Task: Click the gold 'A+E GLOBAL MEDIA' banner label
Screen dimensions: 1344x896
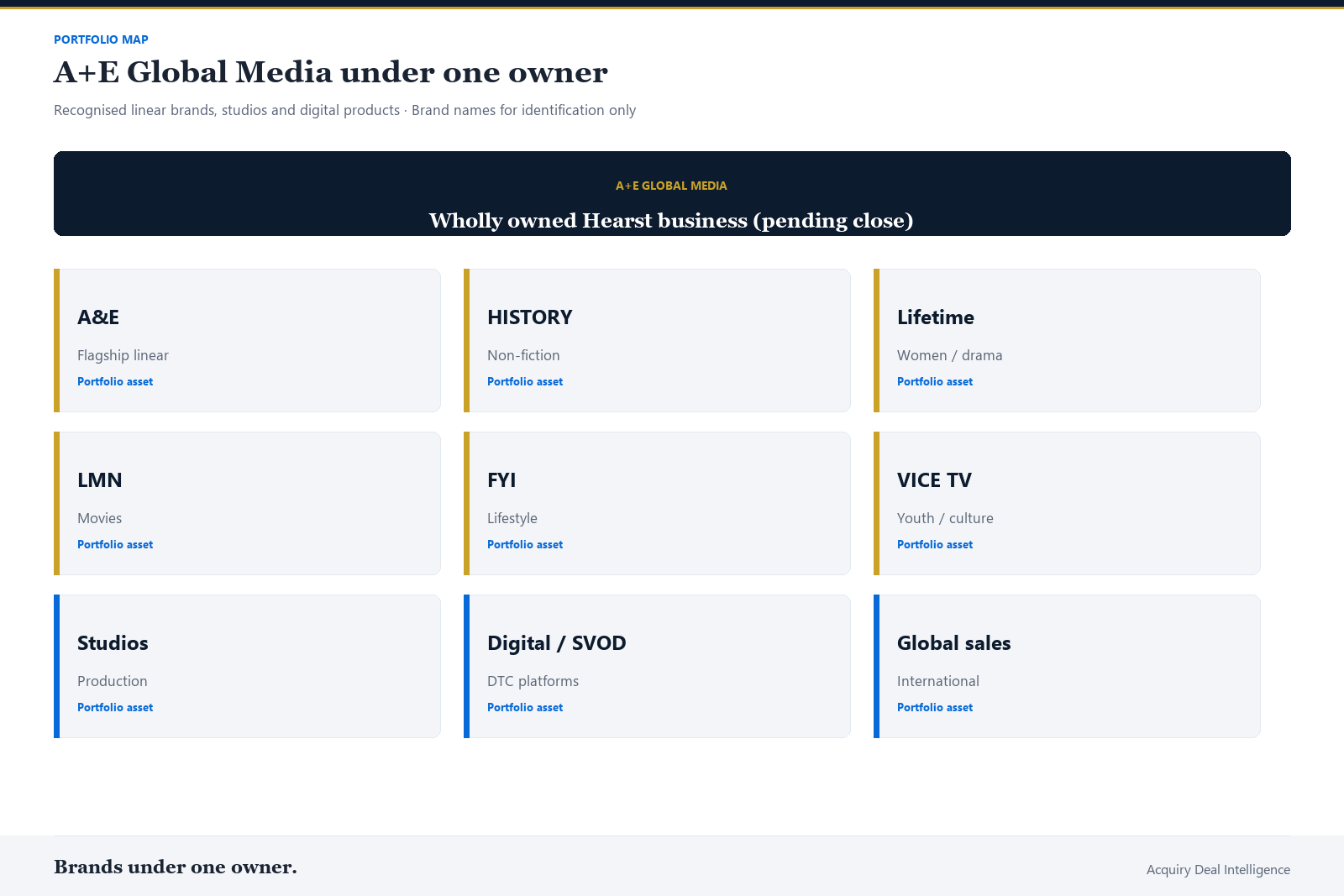Action: click(x=671, y=186)
